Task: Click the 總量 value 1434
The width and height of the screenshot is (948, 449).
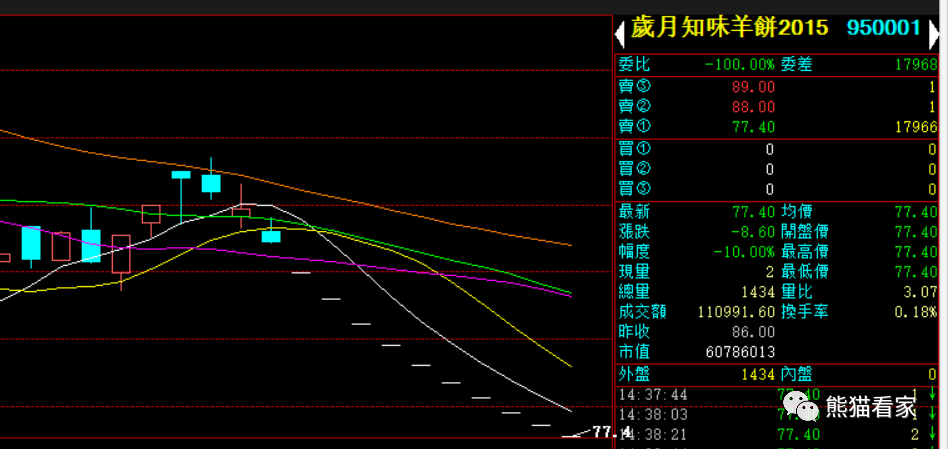Action: pyautogui.click(x=758, y=292)
